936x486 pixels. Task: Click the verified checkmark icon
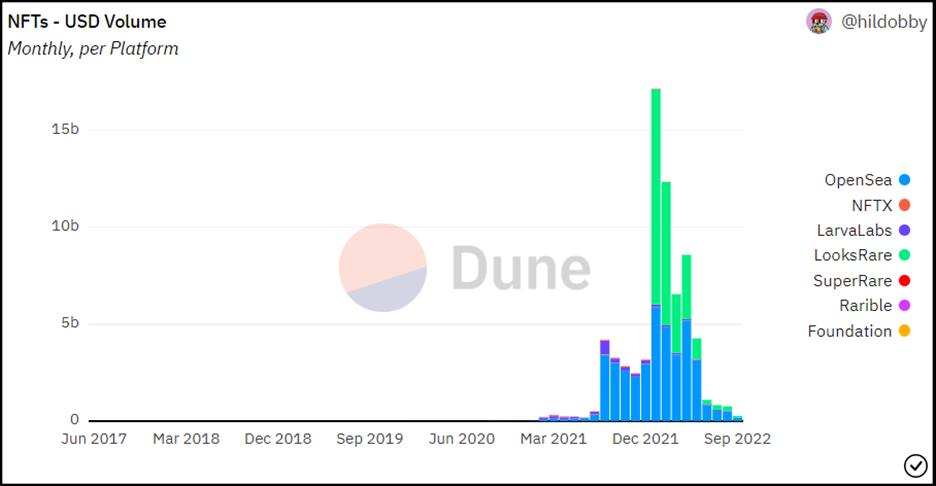915,466
